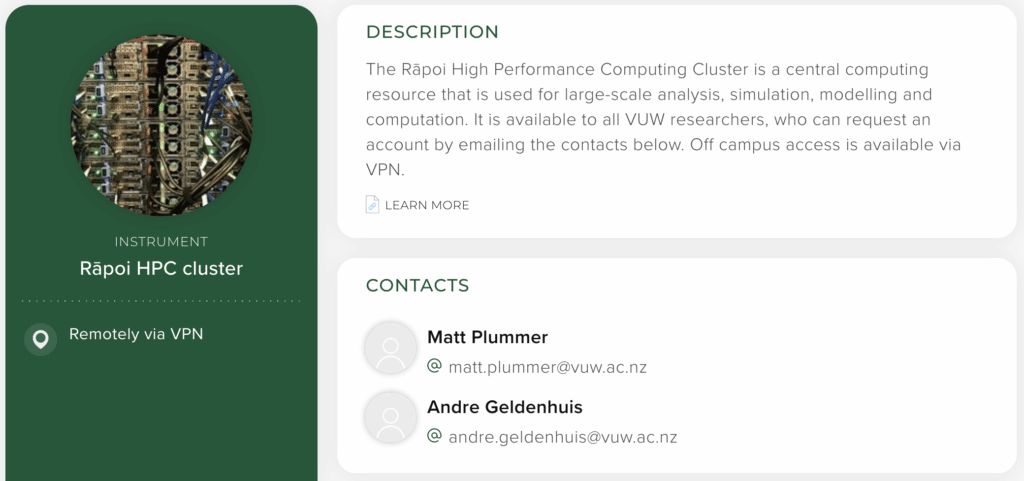The image size is (1024, 481).
Task: Click the DESCRIPTION section heading
Action: point(432,31)
